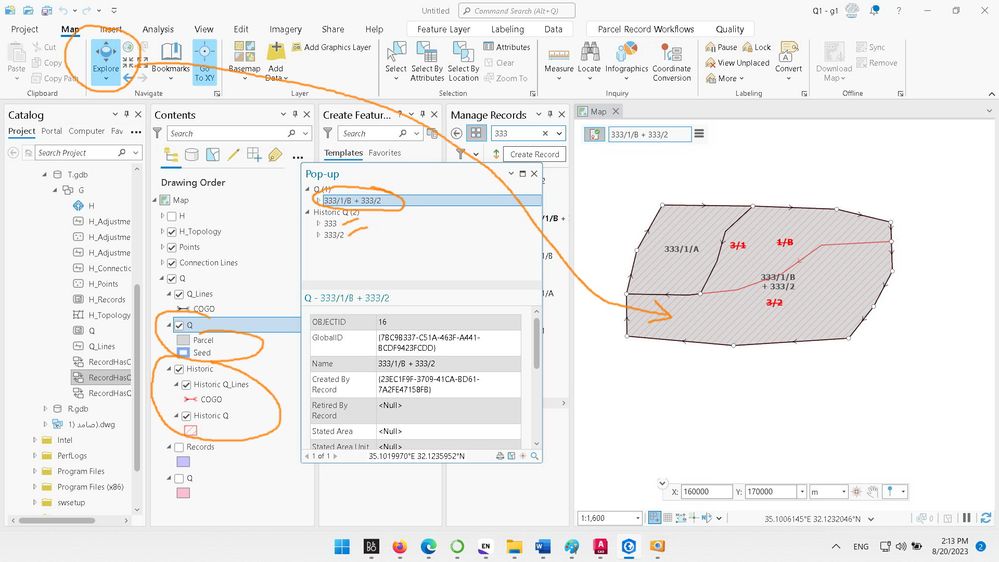Image resolution: width=999 pixels, height=562 pixels.
Task: Open the Labeling ribbon tab
Action: (507, 29)
